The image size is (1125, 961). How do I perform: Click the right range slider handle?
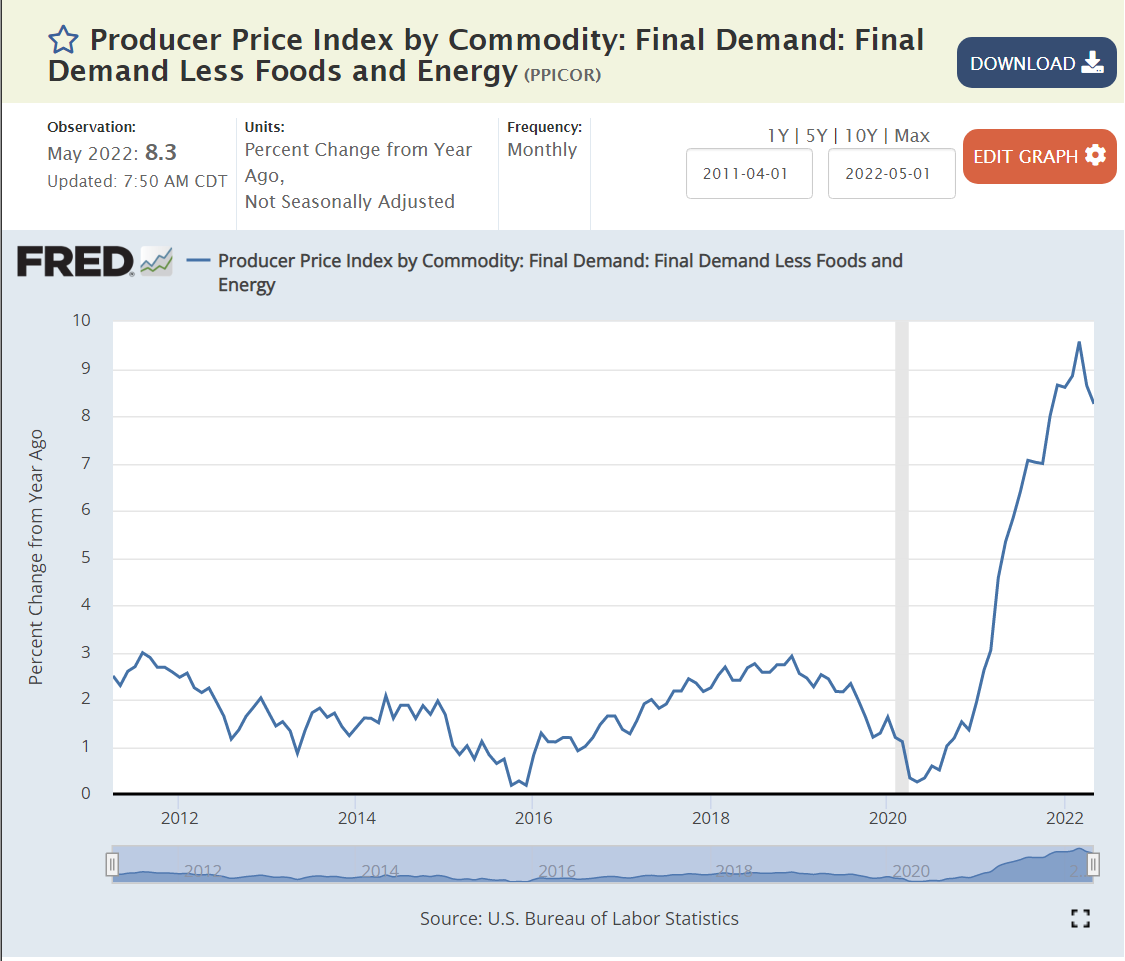point(1093,864)
